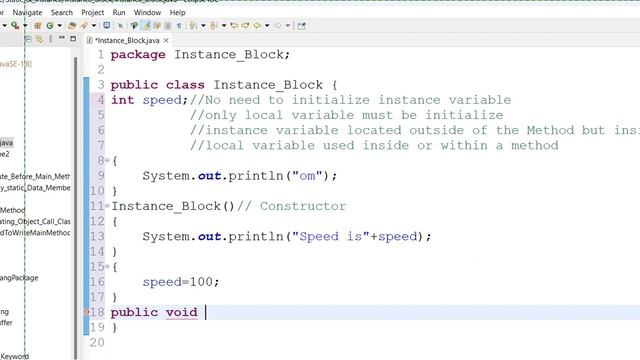Image resolution: width=640 pixels, height=360 pixels.
Task: Click the green New Java Class icon
Action: (x=50, y=25)
